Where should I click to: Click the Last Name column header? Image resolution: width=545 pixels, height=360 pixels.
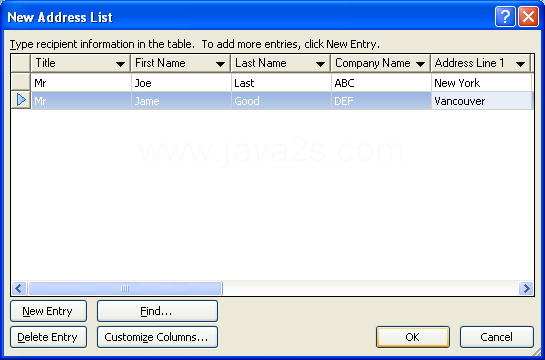point(281,63)
